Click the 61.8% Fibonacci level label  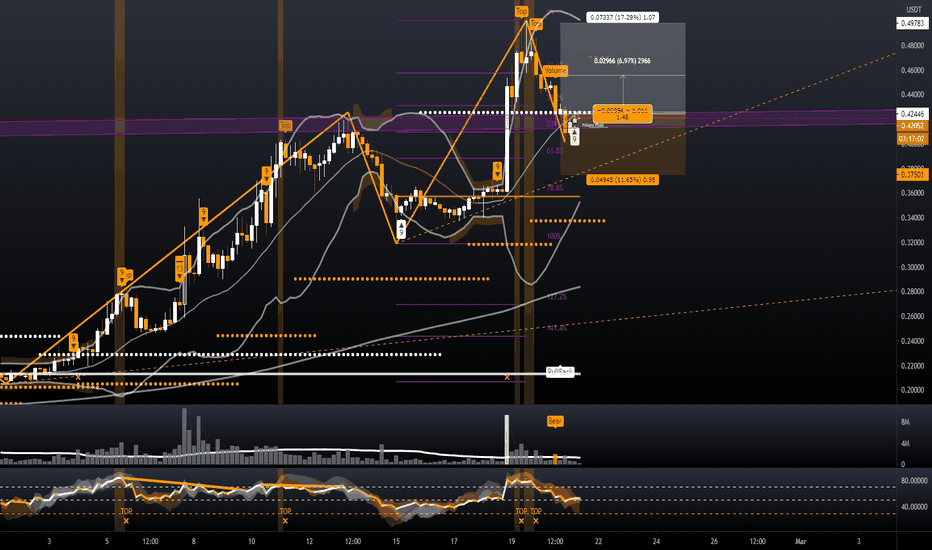pos(554,151)
